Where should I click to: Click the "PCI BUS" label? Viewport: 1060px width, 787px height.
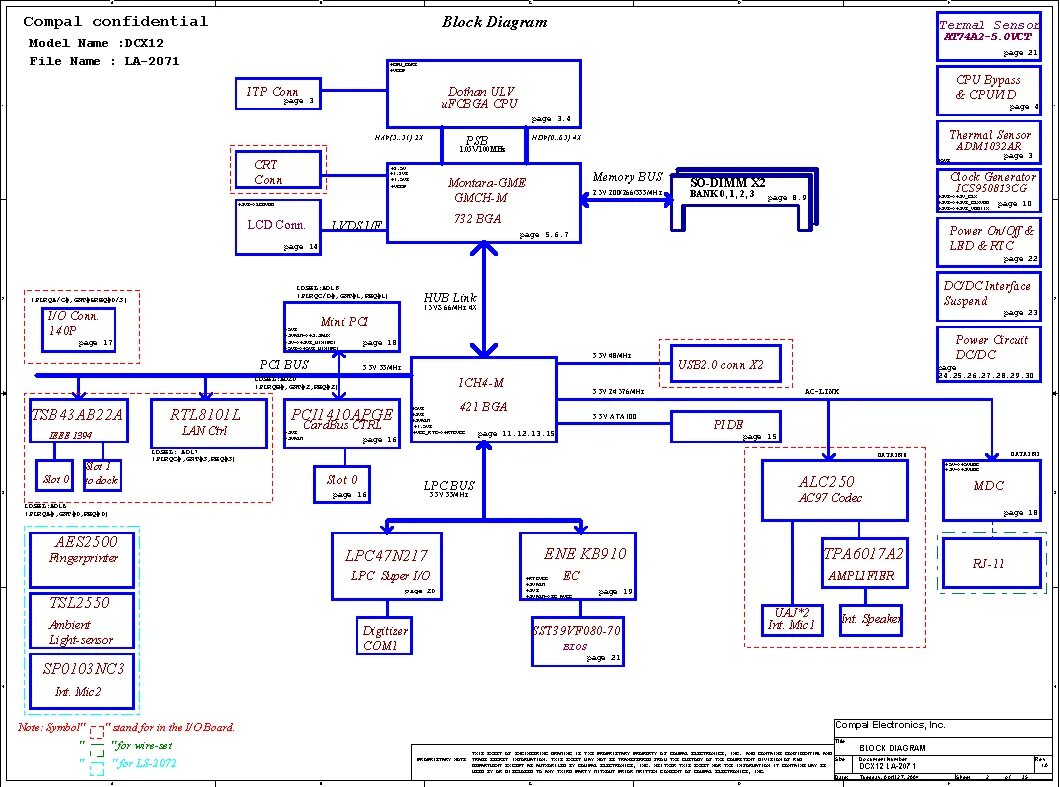(284, 364)
